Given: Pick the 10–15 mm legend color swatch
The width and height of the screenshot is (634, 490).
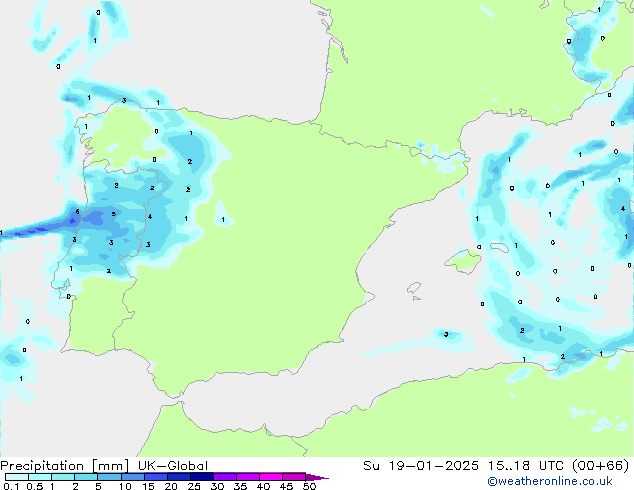Looking at the screenshot, I should point(133,477).
